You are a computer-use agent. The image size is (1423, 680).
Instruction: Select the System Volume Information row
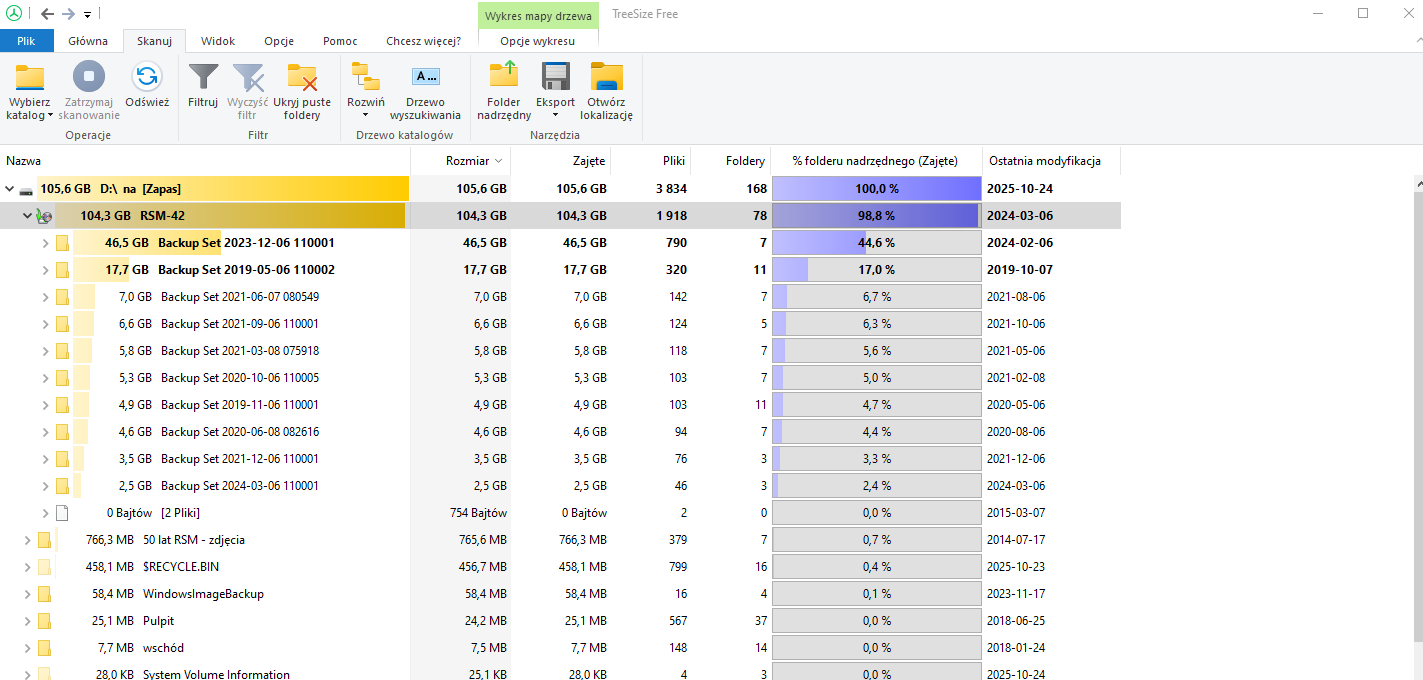pos(560,674)
